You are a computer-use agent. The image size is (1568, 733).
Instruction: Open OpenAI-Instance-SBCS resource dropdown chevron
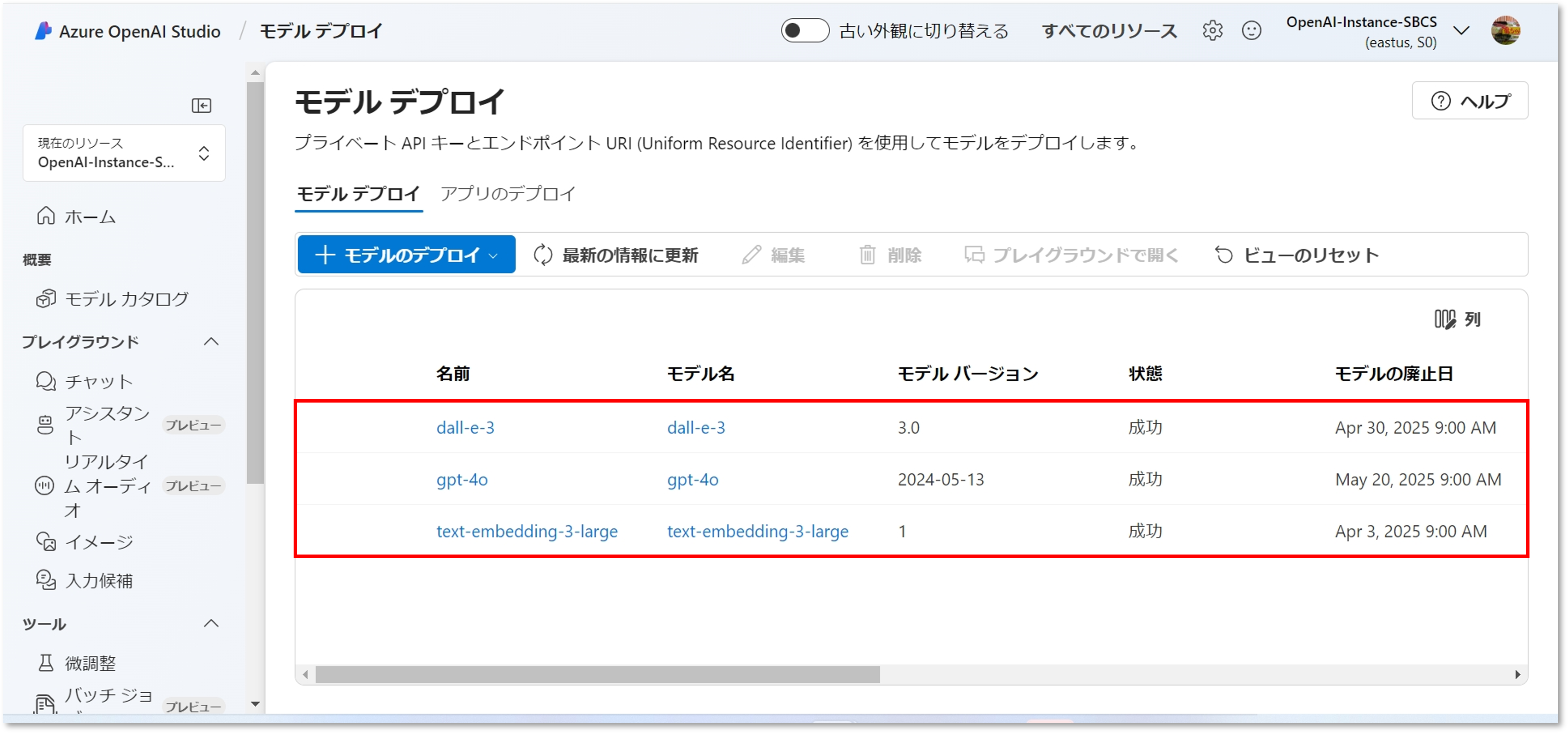pyautogui.click(x=1461, y=30)
